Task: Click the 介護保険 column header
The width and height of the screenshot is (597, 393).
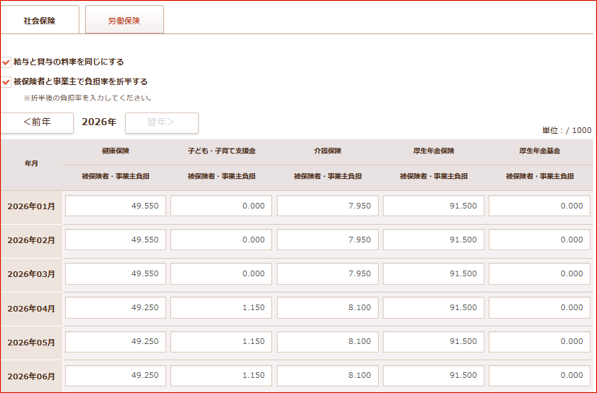Action: point(327,151)
